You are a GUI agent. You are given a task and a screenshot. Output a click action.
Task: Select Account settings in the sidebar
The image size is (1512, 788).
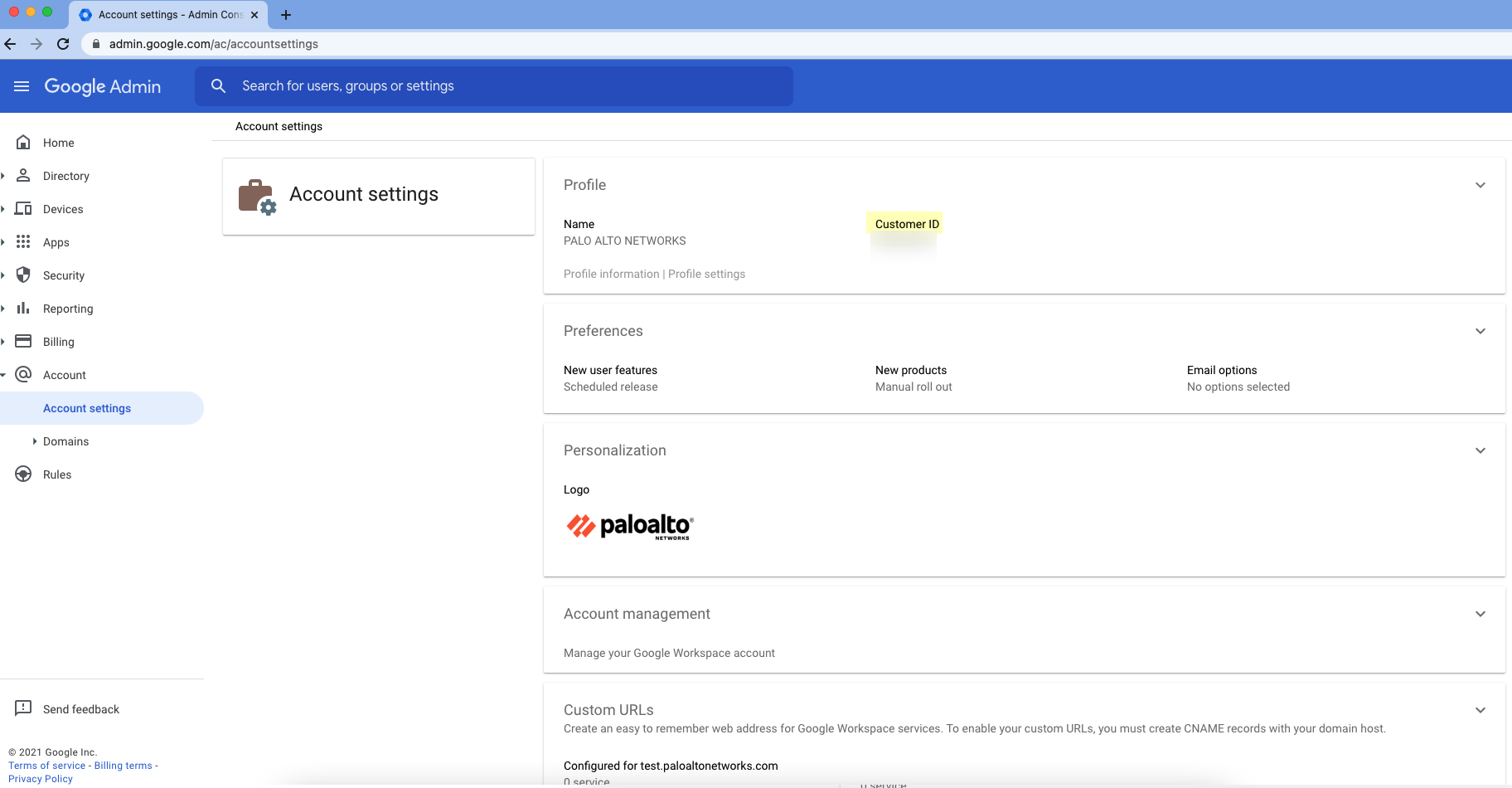click(101, 408)
